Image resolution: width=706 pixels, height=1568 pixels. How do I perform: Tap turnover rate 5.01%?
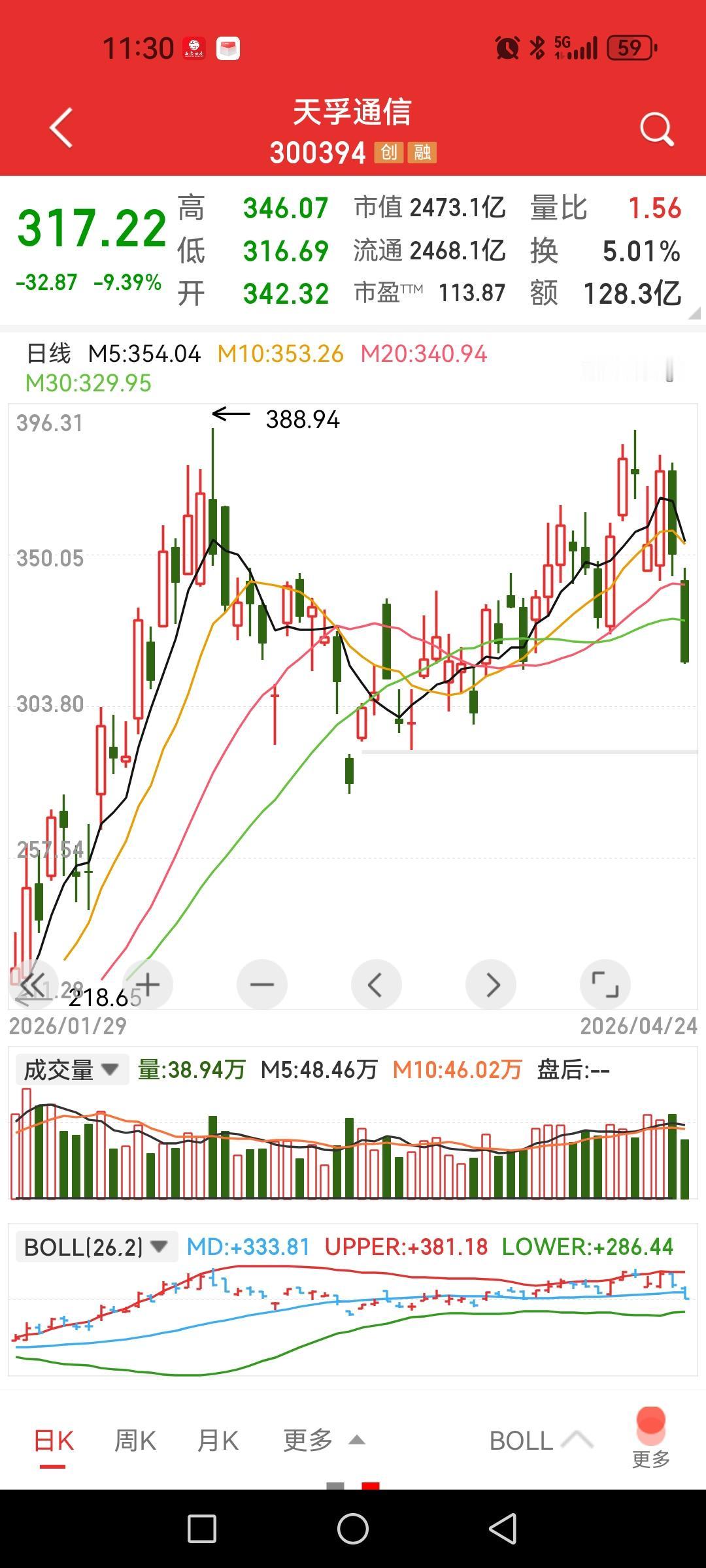[x=641, y=251]
